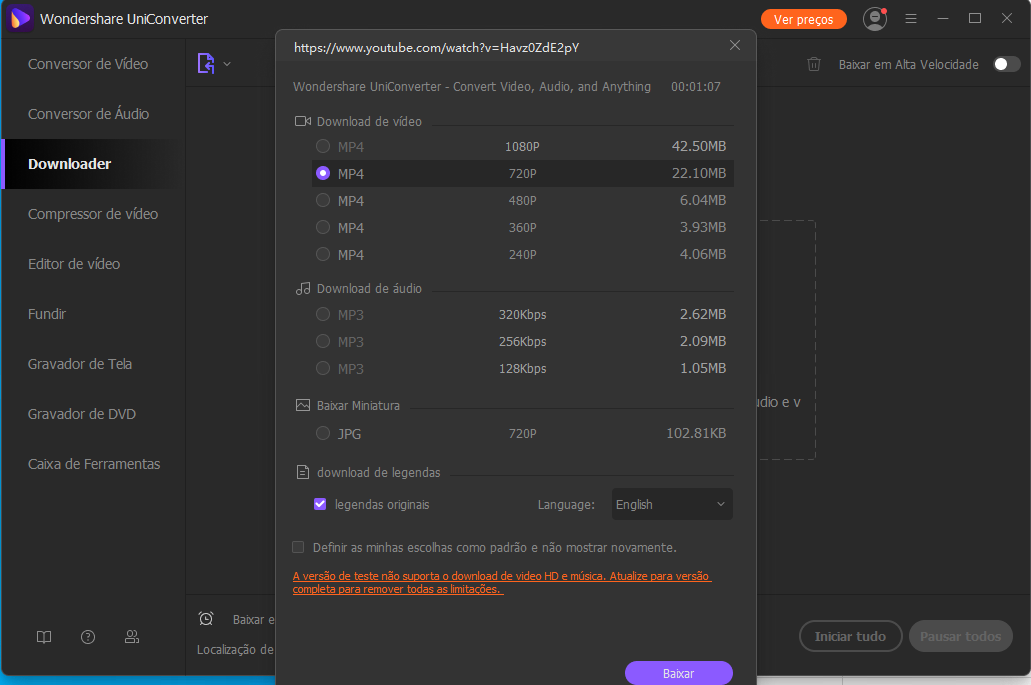This screenshot has width=1031, height=685.
Task: Click the help question mark icon
Action: [x=88, y=637]
